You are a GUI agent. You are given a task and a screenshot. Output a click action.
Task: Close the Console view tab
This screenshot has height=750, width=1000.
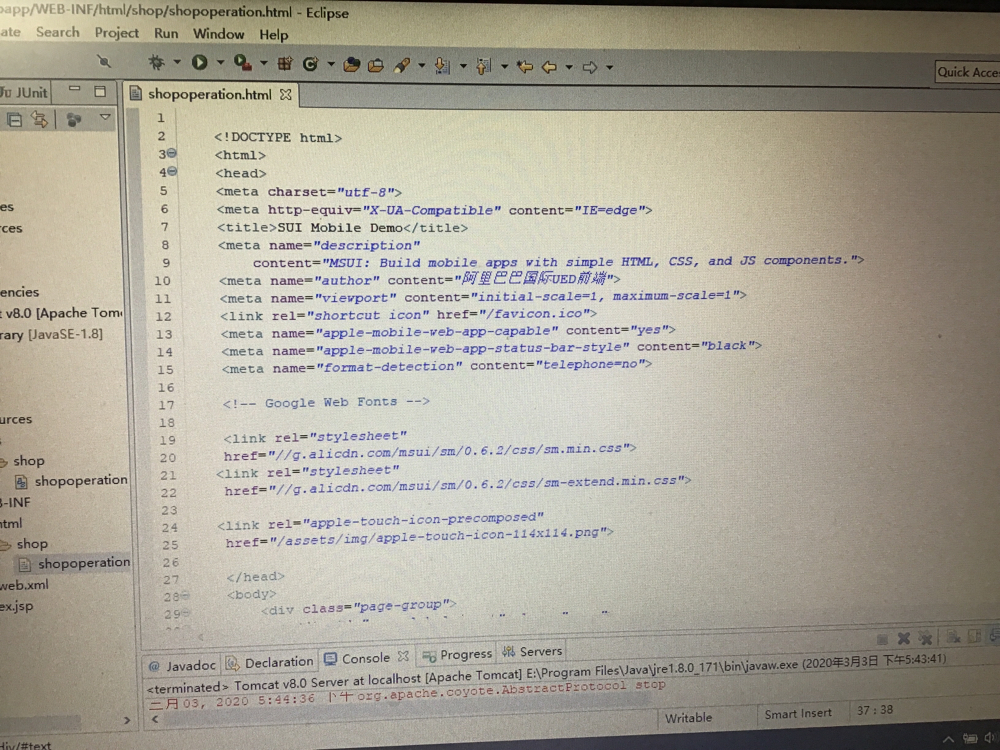click(x=403, y=656)
